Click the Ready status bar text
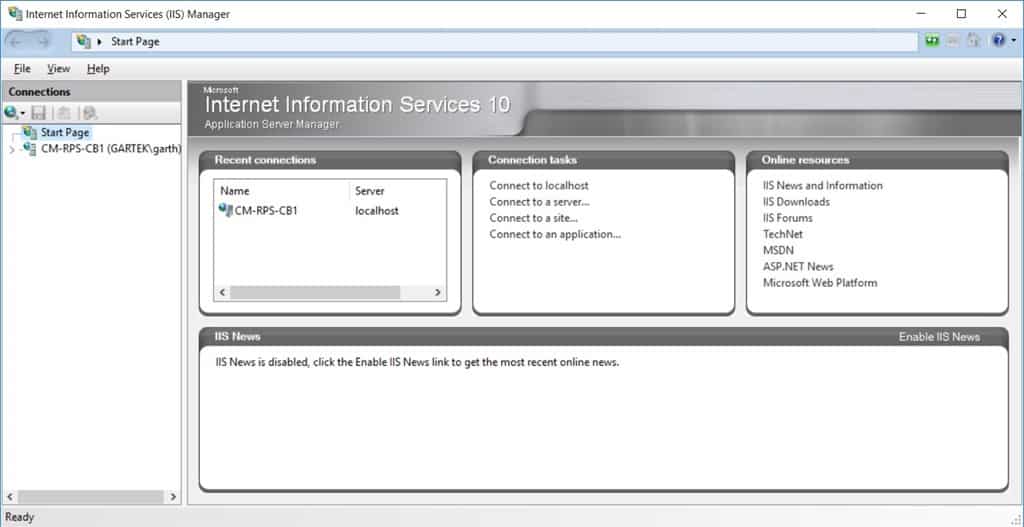Viewport: 1024px width, 527px height. [x=20, y=517]
